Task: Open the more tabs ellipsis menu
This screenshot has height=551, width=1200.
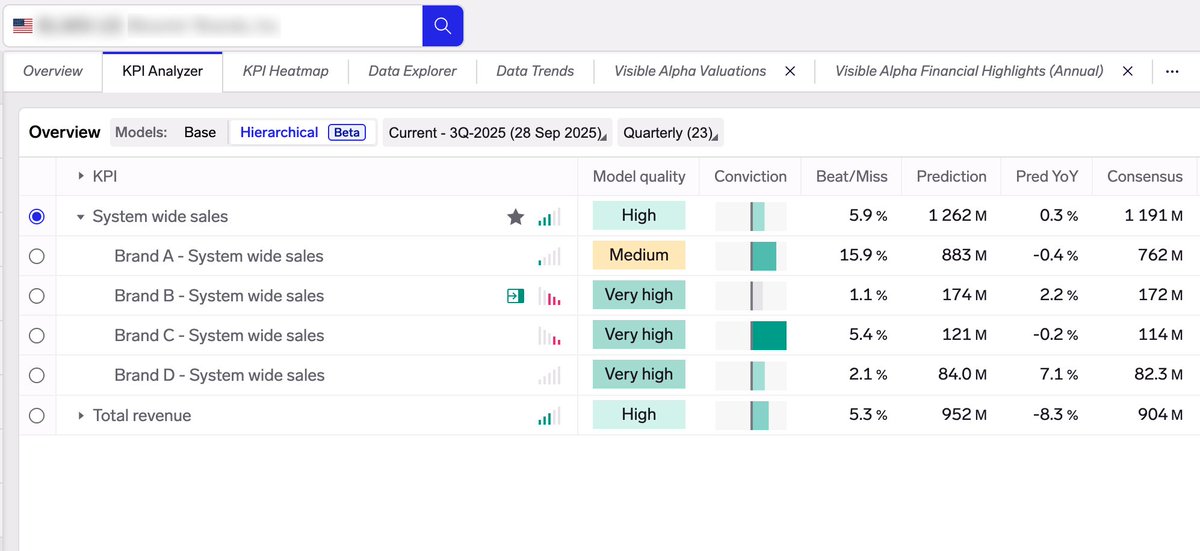Action: pos(1172,71)
